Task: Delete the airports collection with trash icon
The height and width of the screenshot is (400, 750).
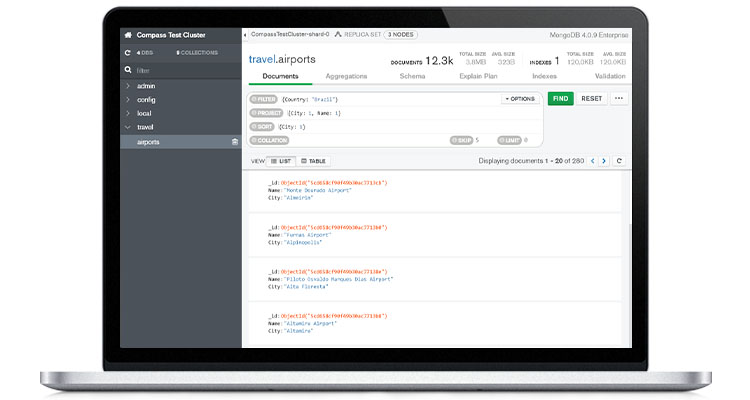Action: click(x=235, y=142)
